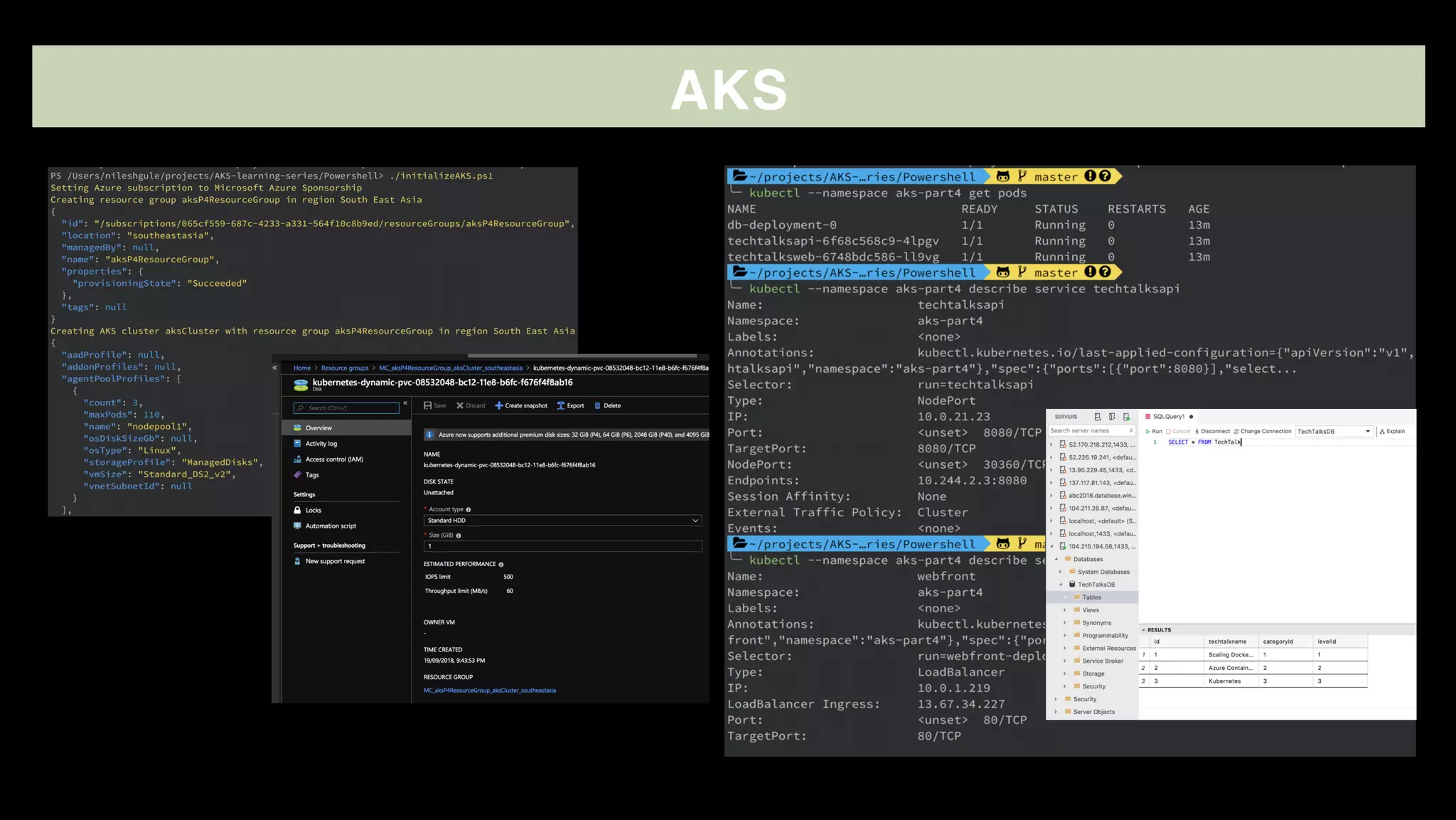Click the Run query button
The image size is (1456, 820).
(1153, 431)
